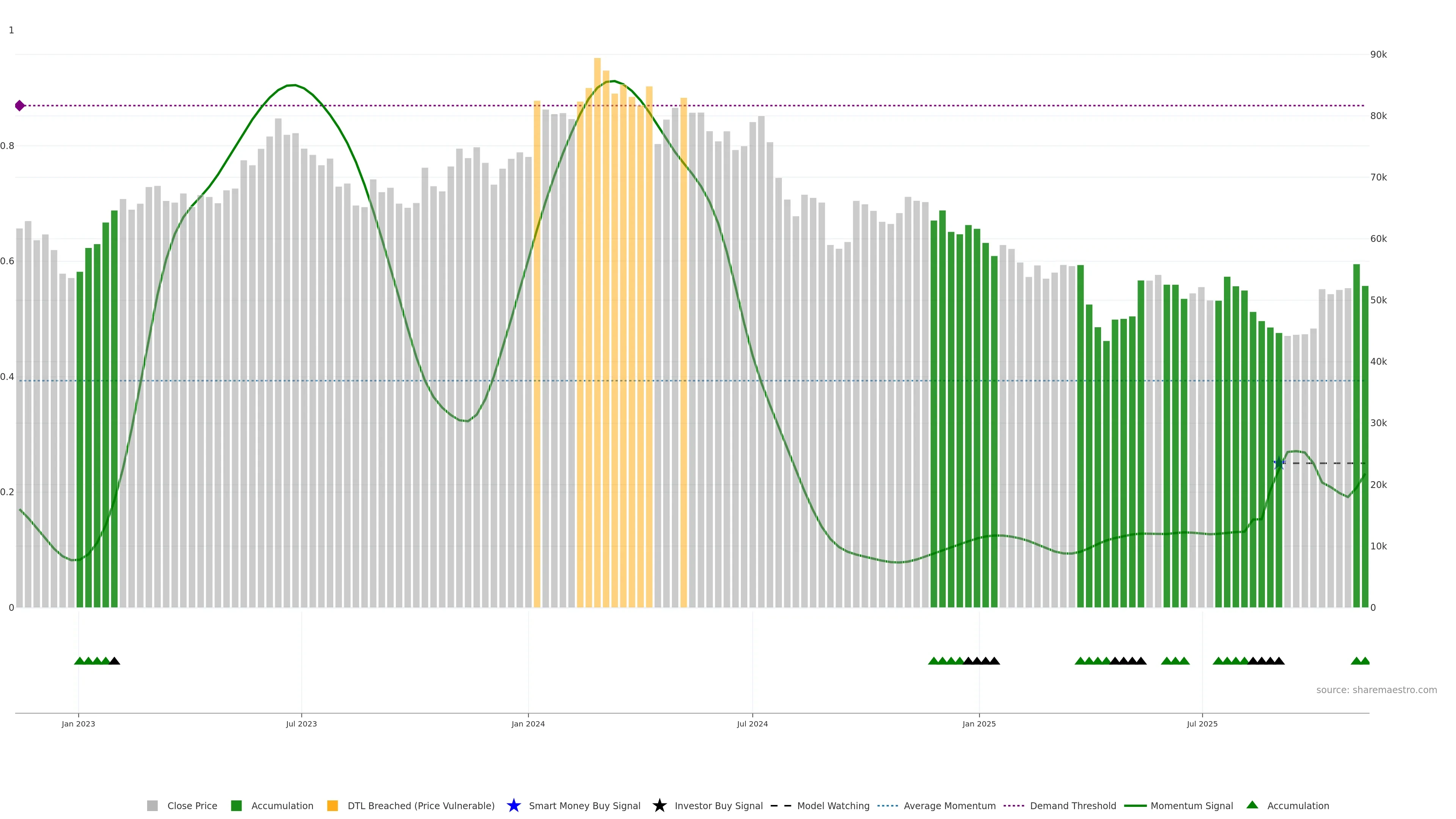Image resolution: width=1456 pixels, height=819 pixels.
Task: Click the Jul 2023 axis label
Action: coord(301,723)
